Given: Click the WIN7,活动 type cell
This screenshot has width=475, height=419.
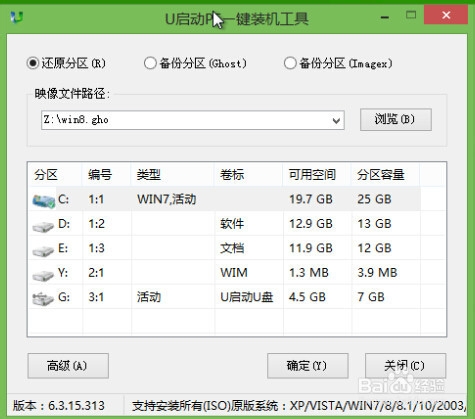Looking at the screenshot, I should [x=167, y=199].
